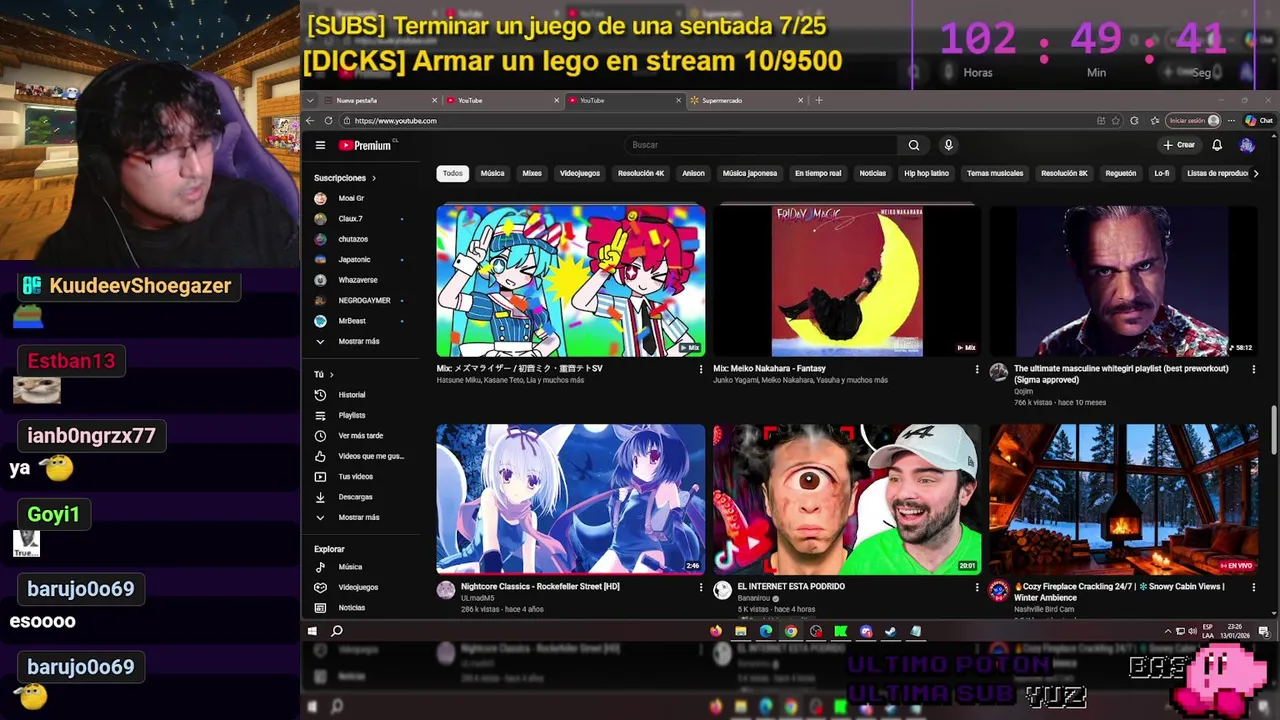This screenshot has width=1280, height=720.
Task: Explore Música in the sidebar
Action: point(350,567)
